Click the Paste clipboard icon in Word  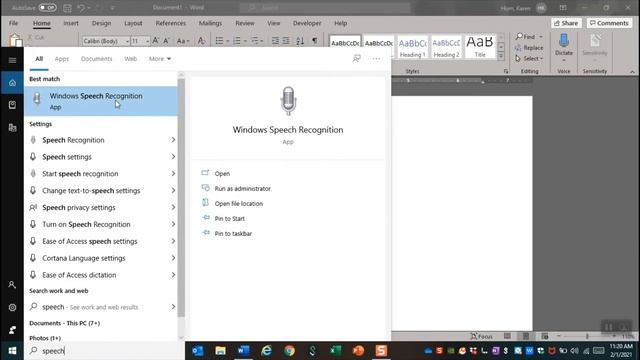16,40
